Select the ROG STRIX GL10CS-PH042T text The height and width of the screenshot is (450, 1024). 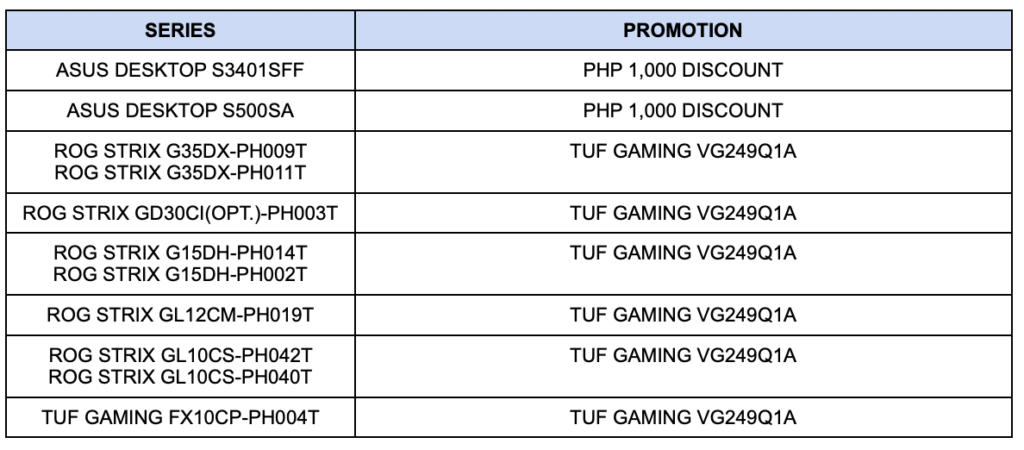180,357
